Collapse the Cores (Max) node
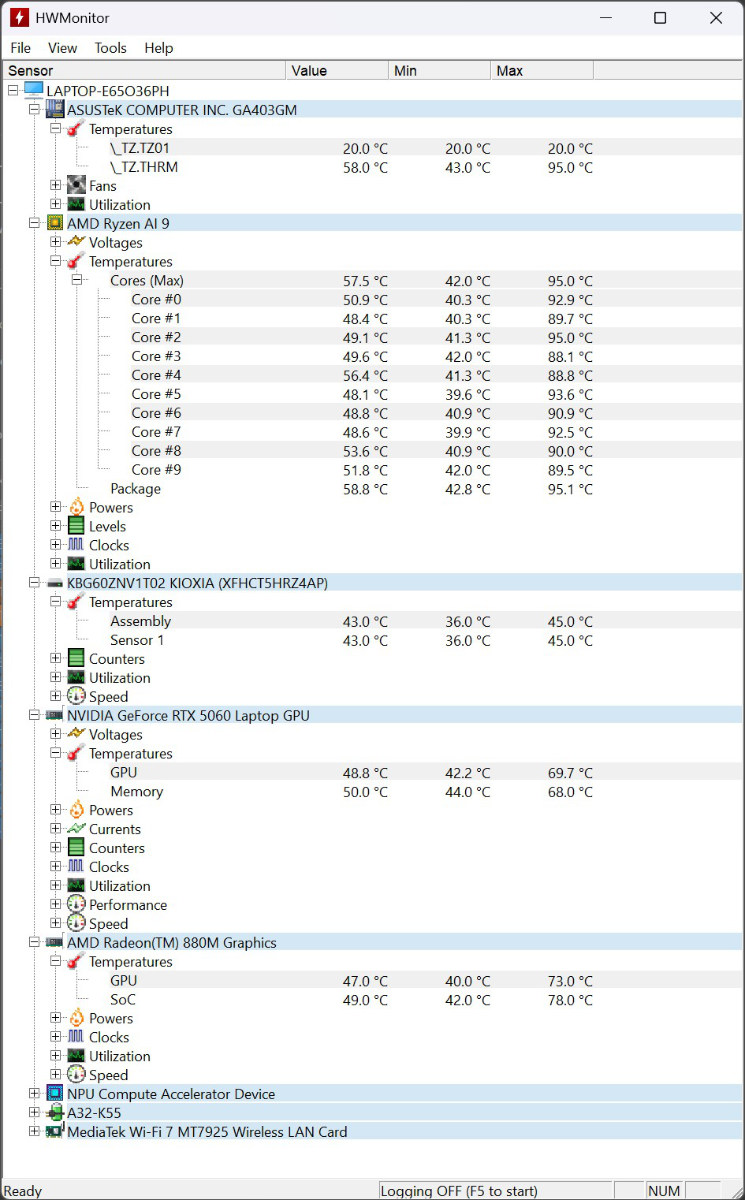The image size is (745, 1200). pyautogui.click(x=77, y=281)
